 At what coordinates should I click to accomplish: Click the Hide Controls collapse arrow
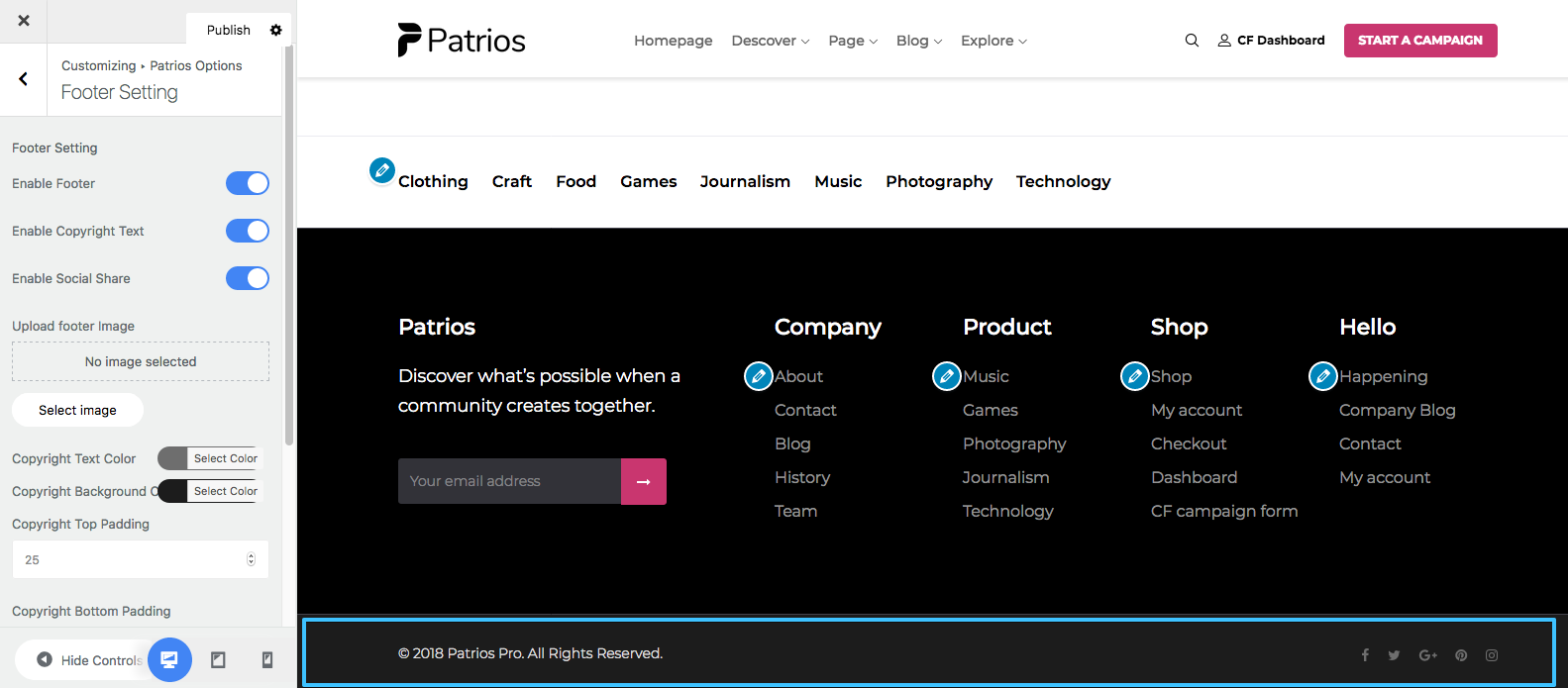45,659
